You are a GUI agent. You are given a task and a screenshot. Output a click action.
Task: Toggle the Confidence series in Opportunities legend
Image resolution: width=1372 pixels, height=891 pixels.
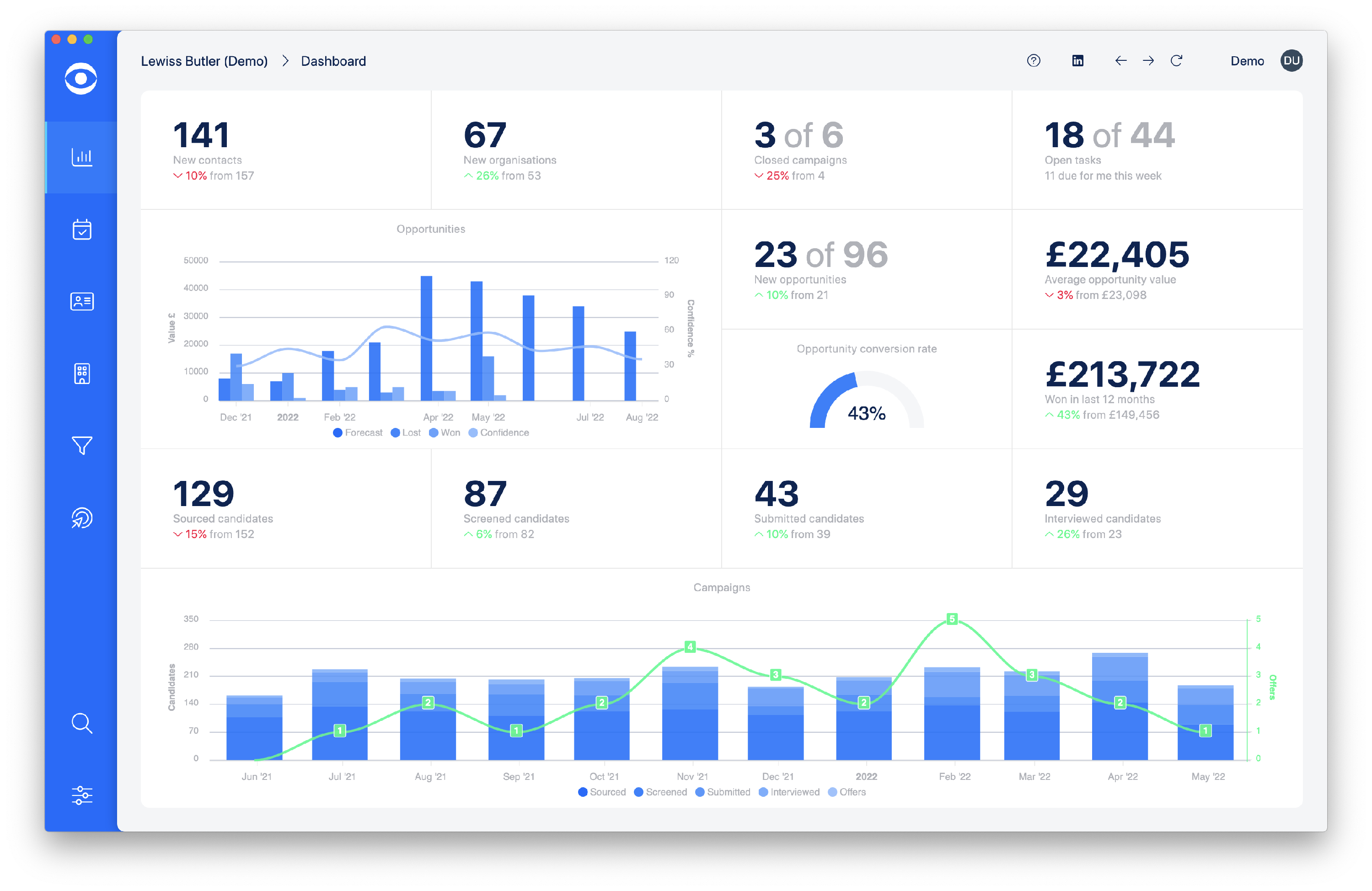point(499,432)
